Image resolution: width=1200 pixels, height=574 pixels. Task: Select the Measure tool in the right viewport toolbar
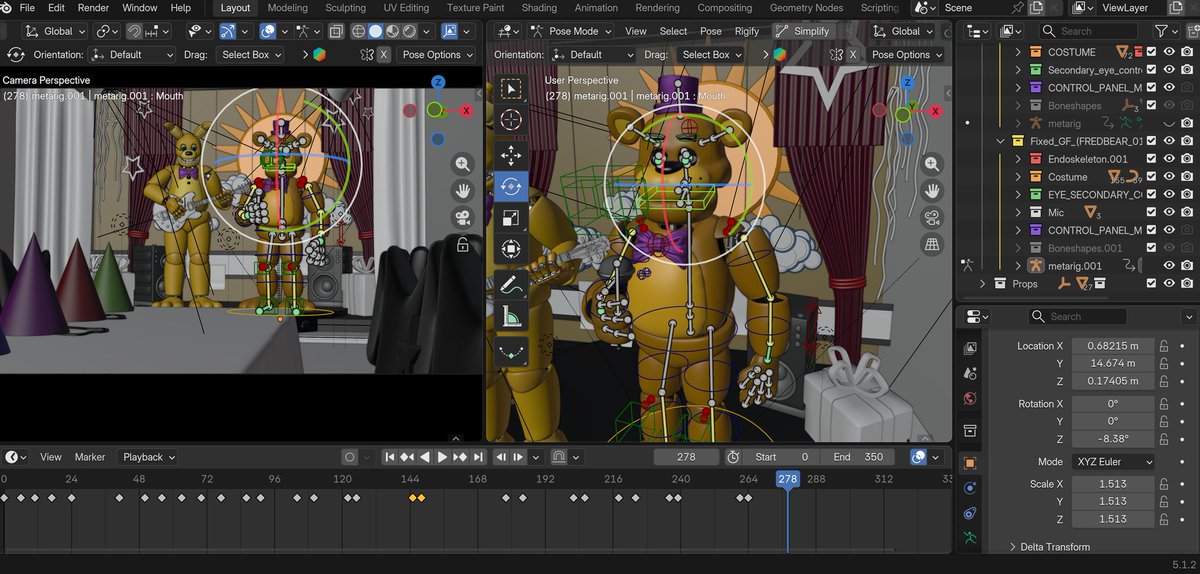click(x=511, y=316)
